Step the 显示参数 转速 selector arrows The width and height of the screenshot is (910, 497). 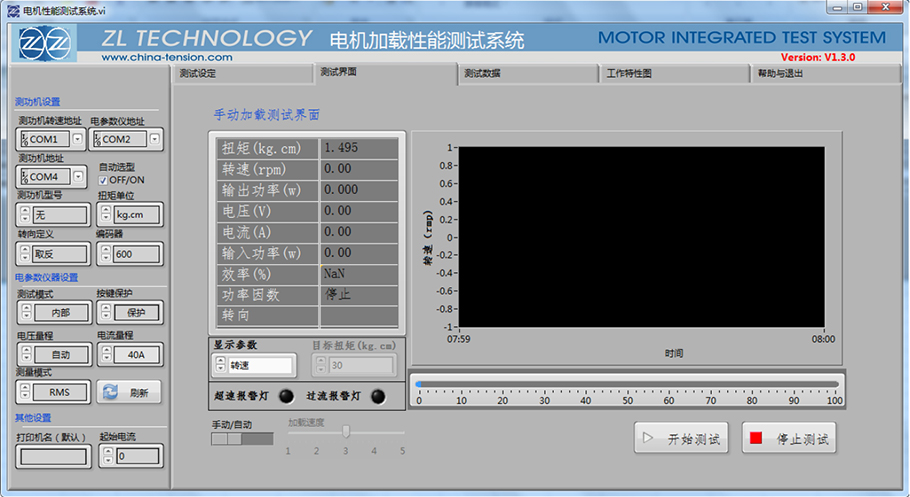pyautogui.click(x=220, y=366)
